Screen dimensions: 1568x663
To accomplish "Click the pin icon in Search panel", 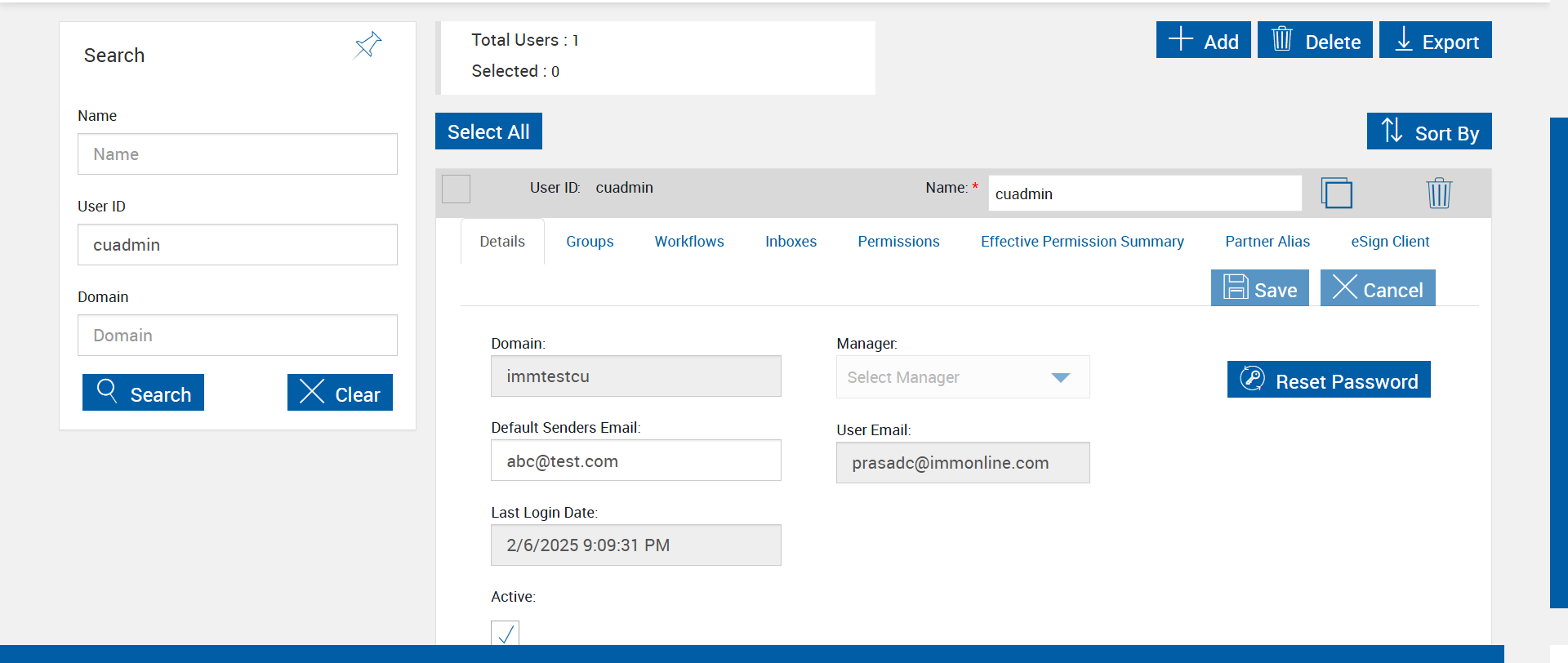I will pos(367,45).
